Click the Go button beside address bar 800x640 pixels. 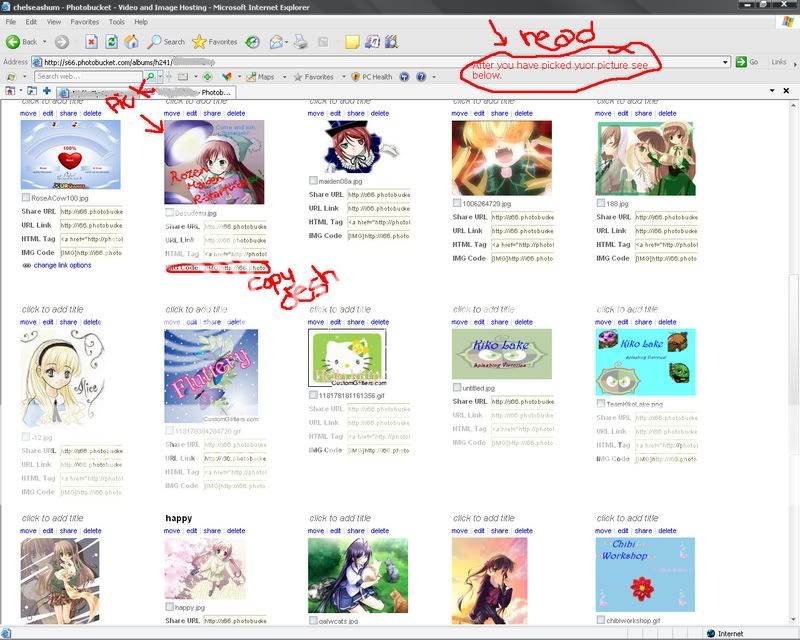[747, 62]
